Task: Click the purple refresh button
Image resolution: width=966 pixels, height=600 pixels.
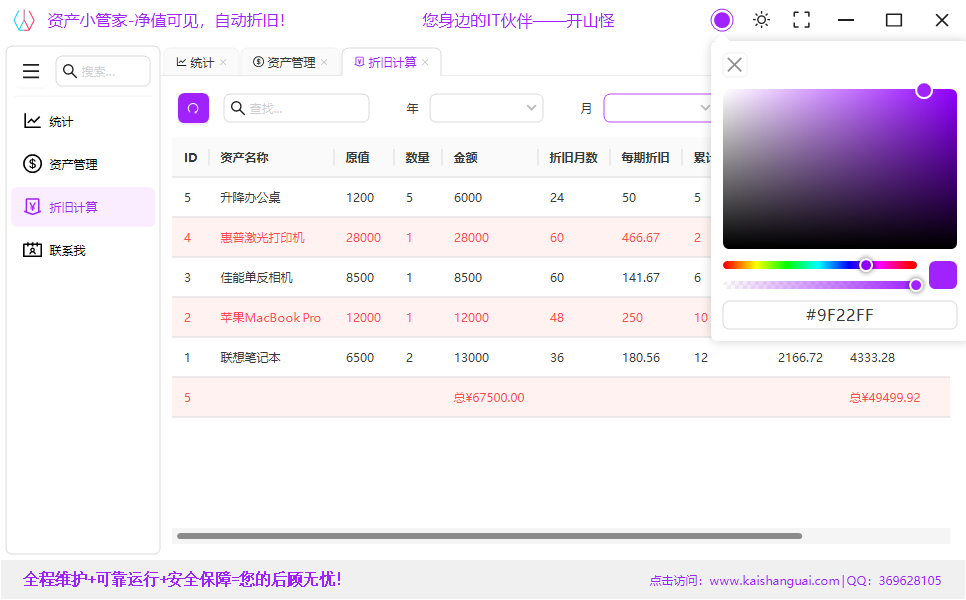Action: [x=193, y=108]
